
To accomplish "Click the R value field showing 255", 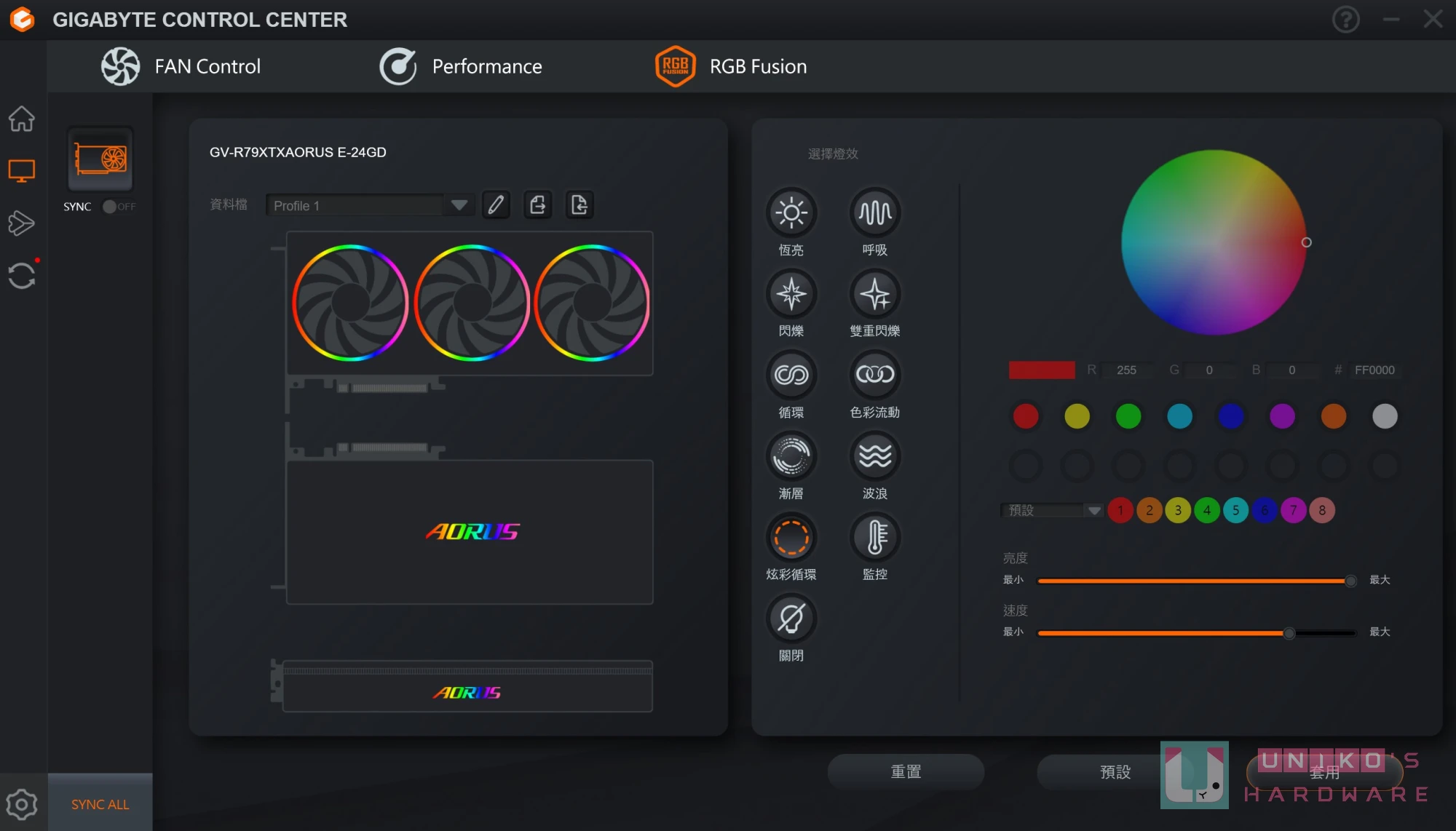I will coord(1127,370).
